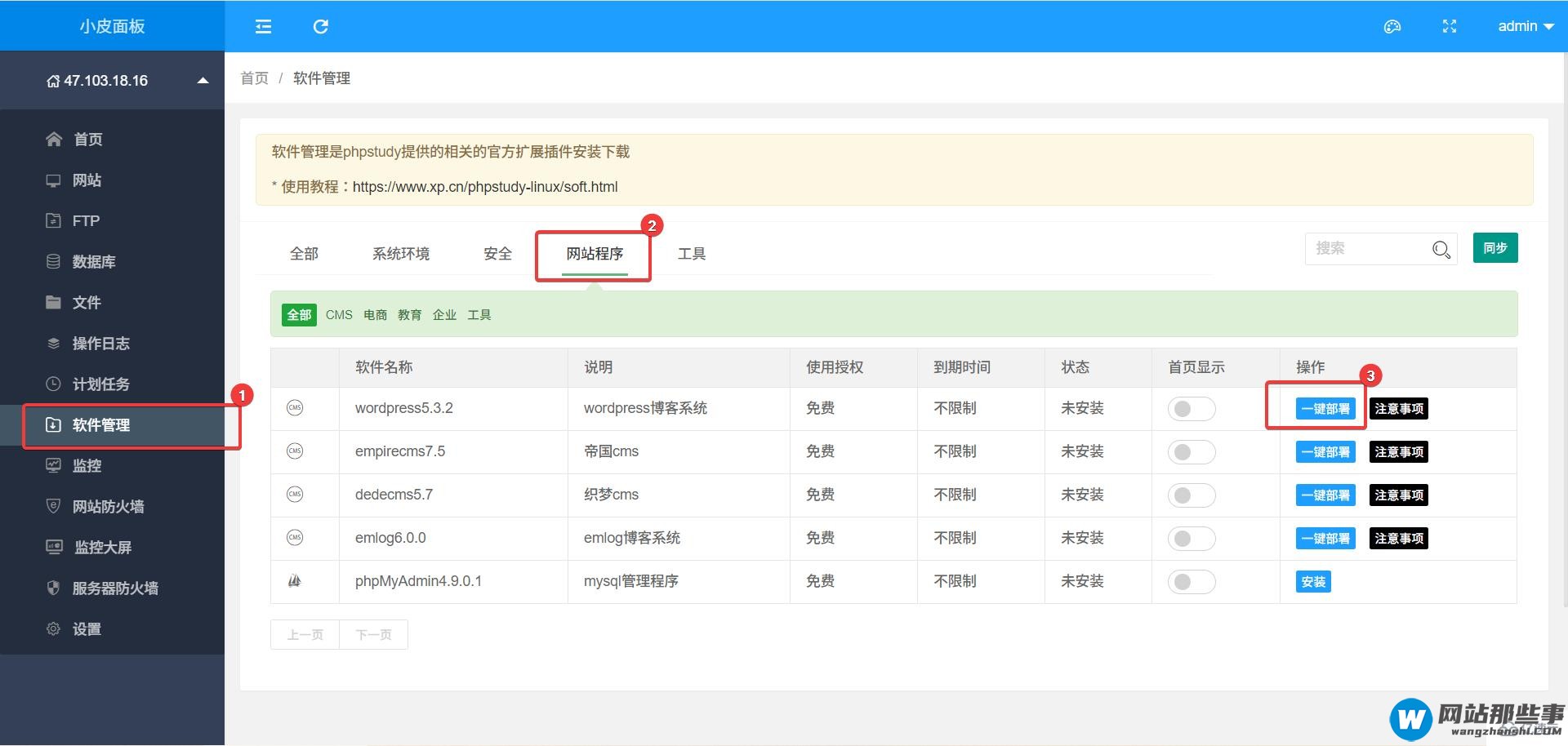
Task: Filter by 电商 category
Action: pos(376,315)
